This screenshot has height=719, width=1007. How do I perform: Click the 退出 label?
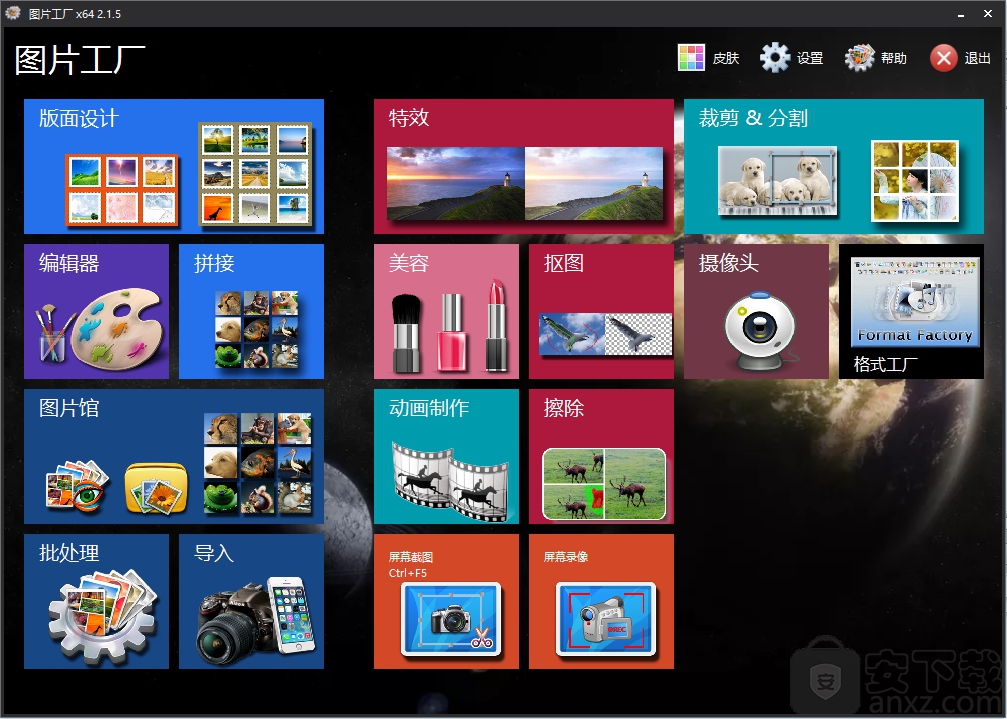[977, 58]
